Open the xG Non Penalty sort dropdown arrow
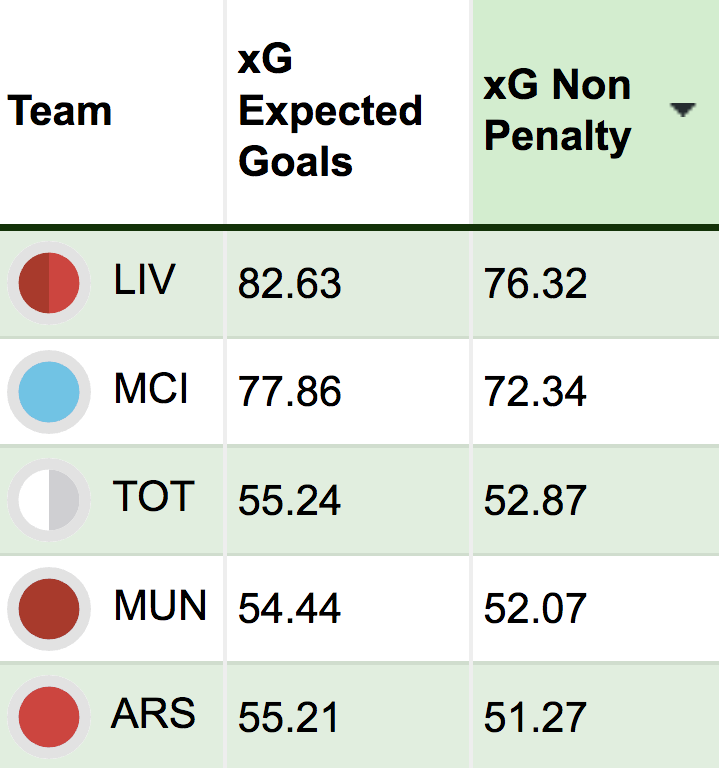This screenshot has width=719, height=768. (x=683, y=110)
